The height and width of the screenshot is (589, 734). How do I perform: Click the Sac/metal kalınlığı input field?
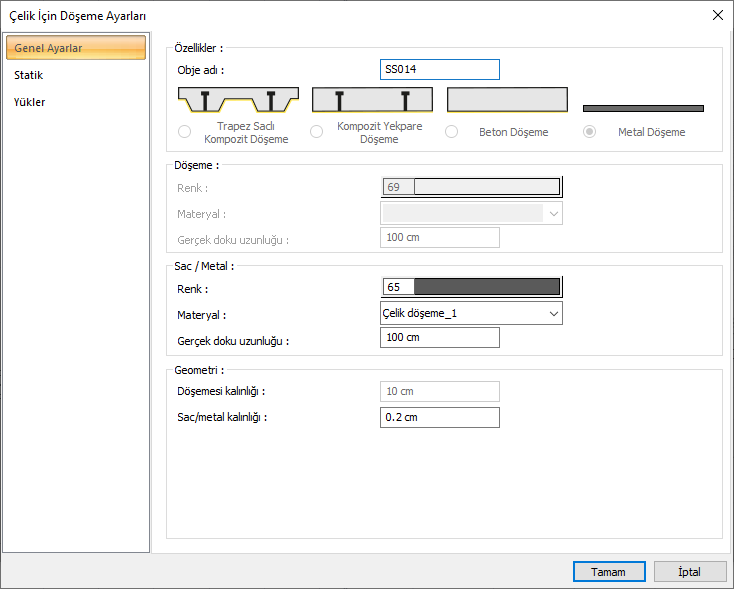tap(440, 417)
